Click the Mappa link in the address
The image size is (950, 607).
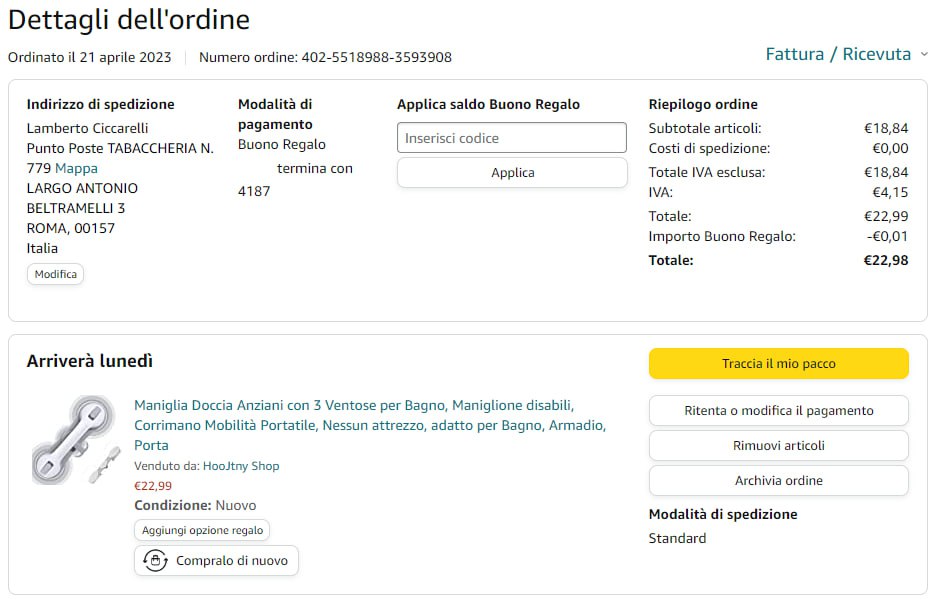(76, 168)
